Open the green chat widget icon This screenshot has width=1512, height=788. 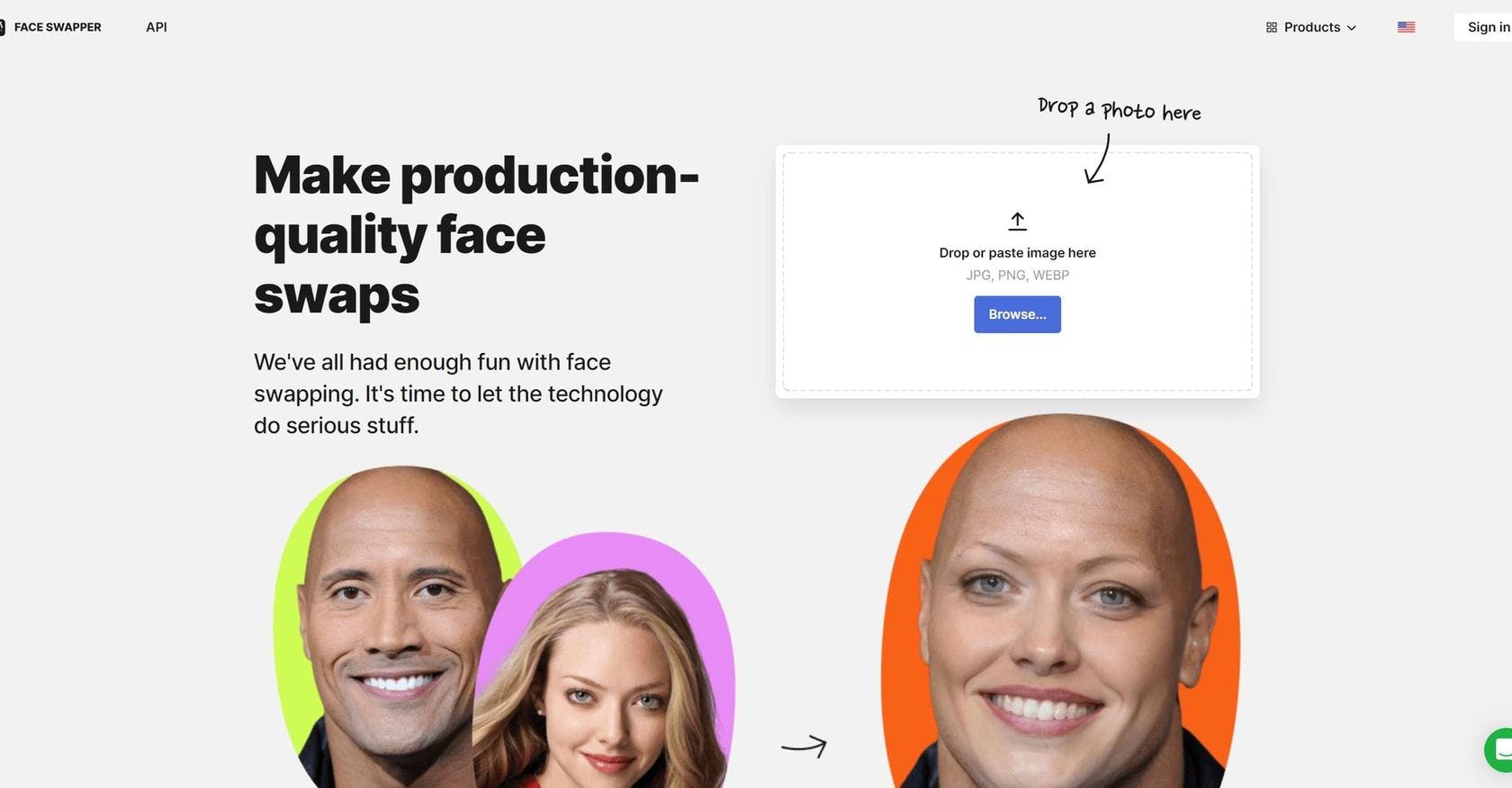tap(1500, 749)
